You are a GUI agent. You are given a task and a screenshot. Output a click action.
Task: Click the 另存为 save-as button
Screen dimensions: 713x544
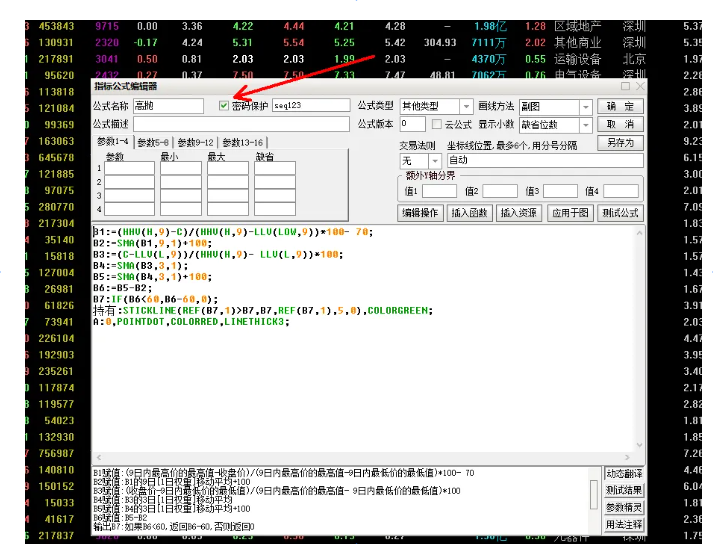pos(620,142)
